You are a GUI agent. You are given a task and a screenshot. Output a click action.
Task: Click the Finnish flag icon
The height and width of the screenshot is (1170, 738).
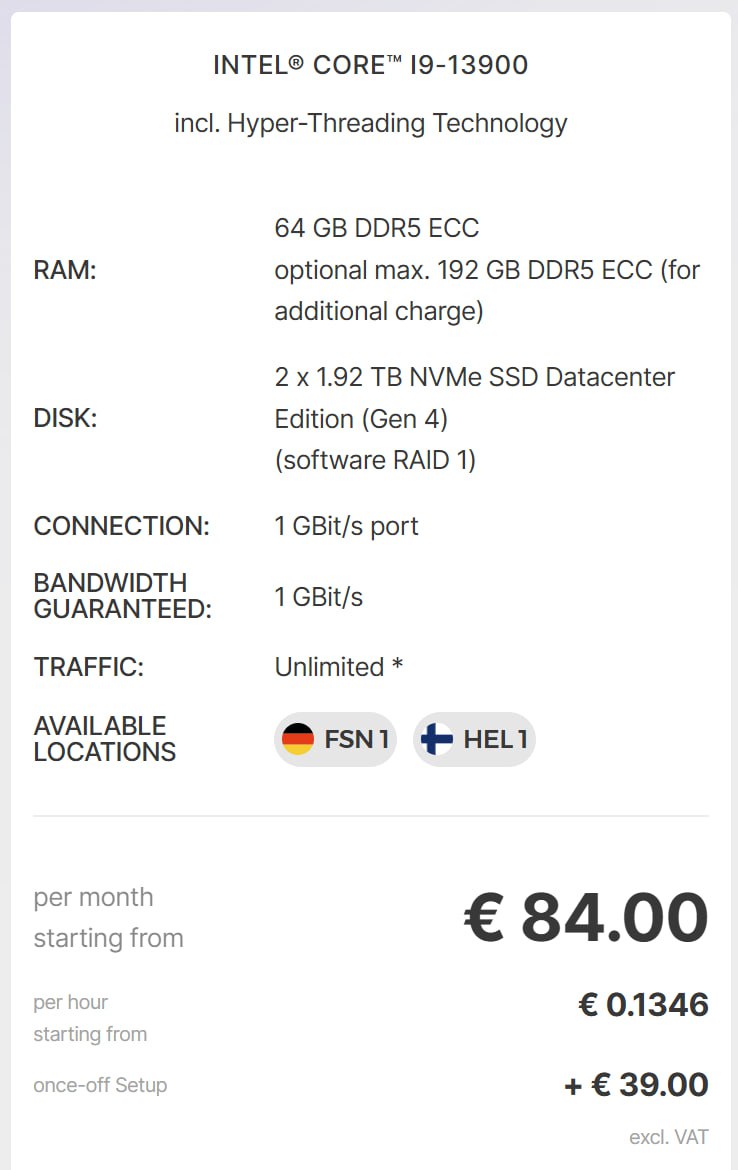[x=437, y=740]
